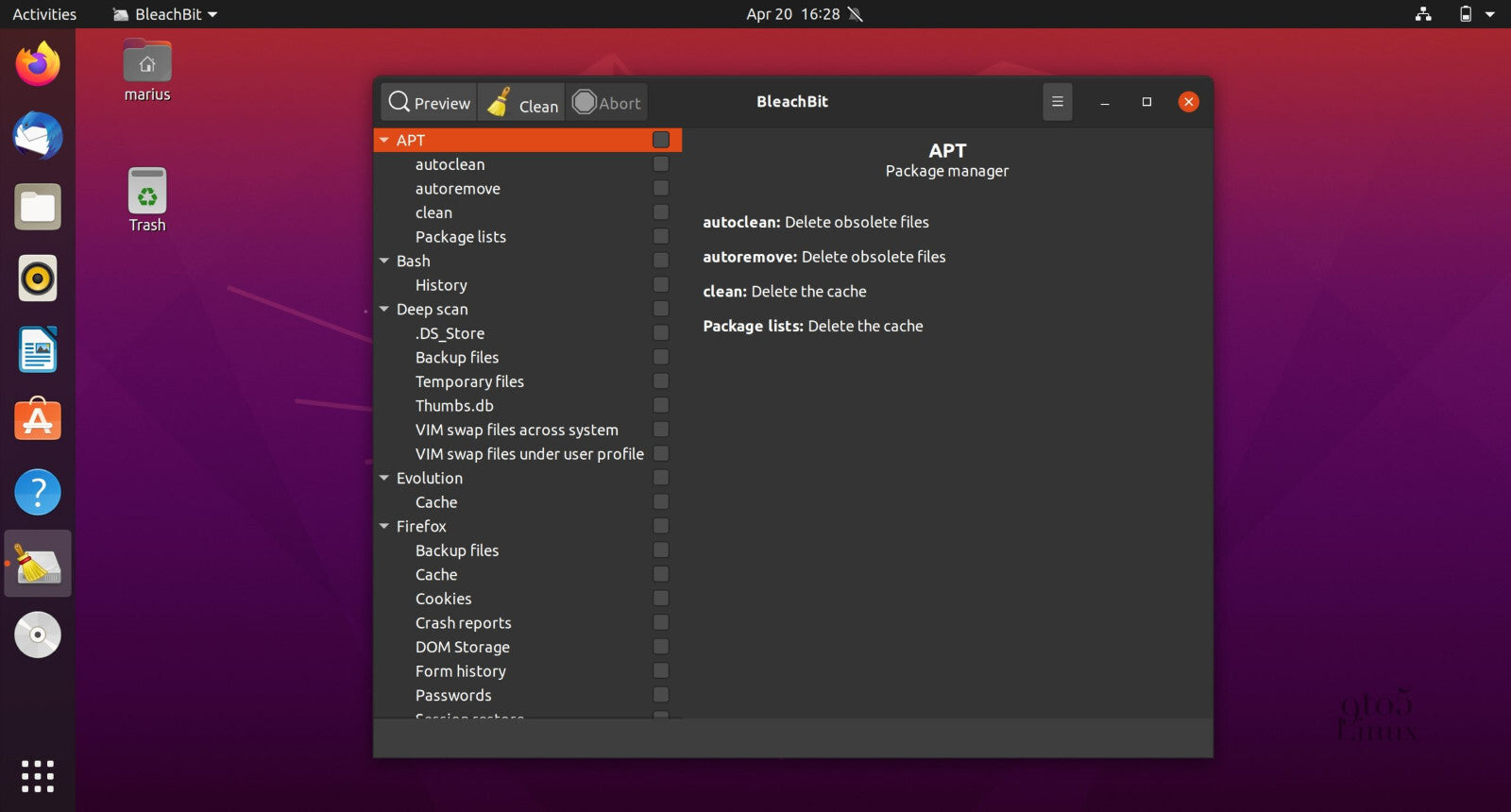Check the APT clean option
Viewport: 1511px width, 812px height.
661,212
